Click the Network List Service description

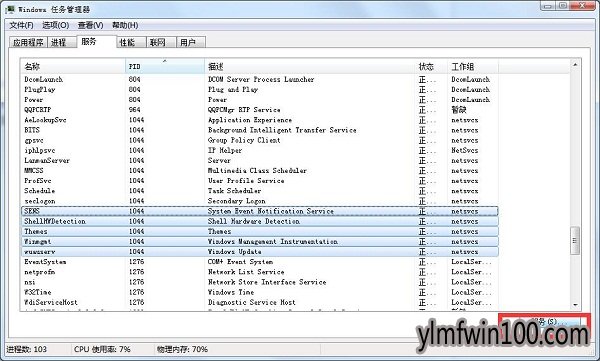(x=246, y=272)
